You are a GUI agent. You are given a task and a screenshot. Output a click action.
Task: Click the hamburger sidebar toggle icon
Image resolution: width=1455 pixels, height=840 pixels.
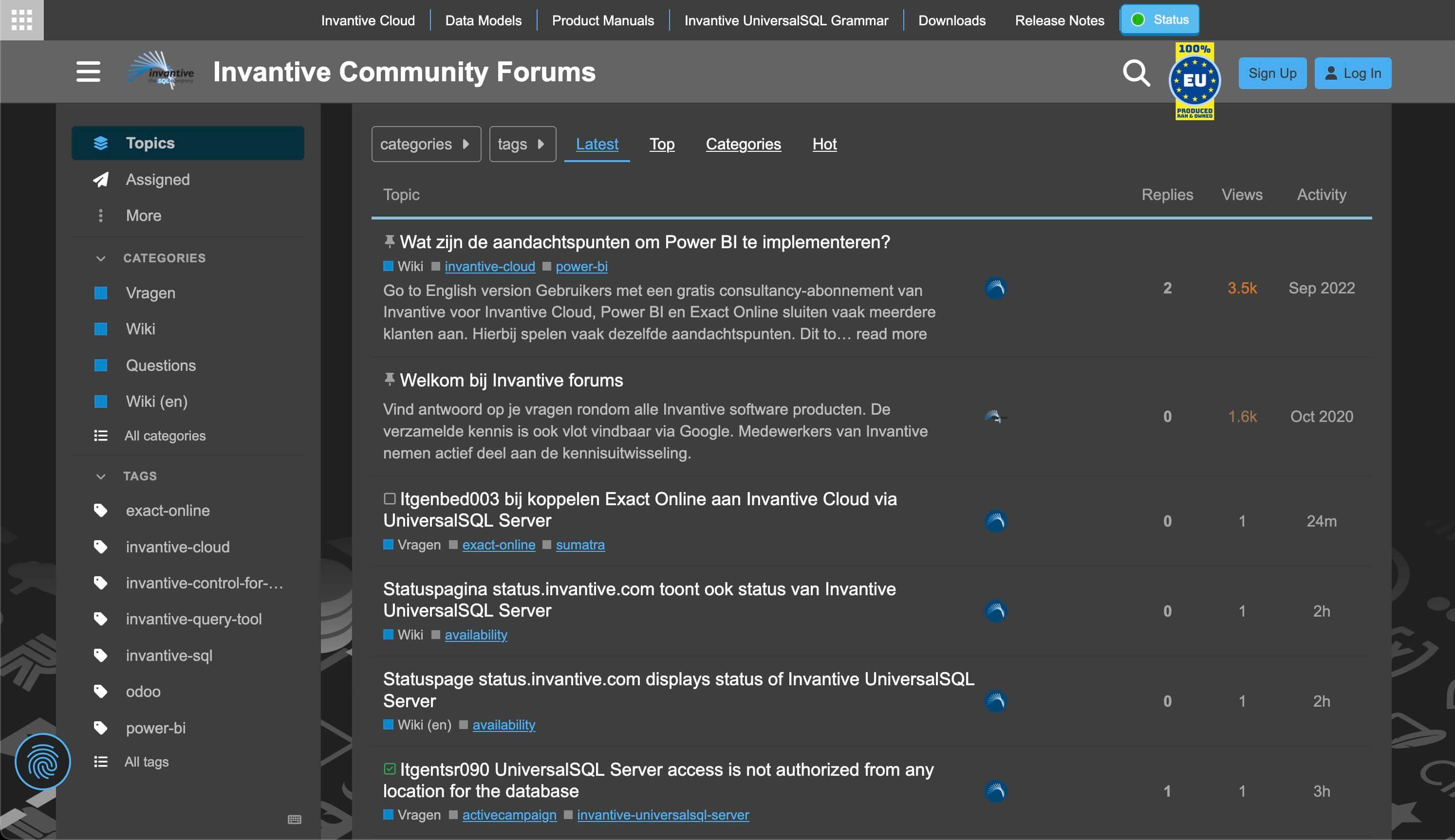(88, 72)
